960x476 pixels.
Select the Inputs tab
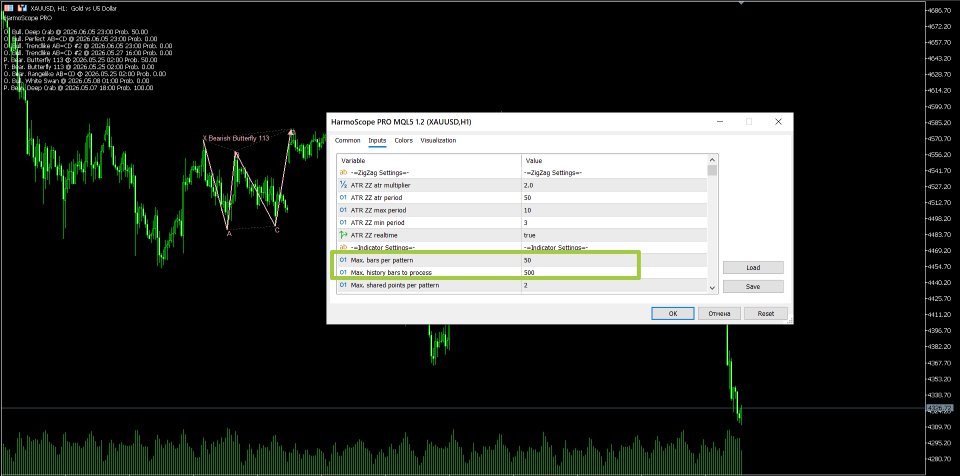[x=377, y=140]
